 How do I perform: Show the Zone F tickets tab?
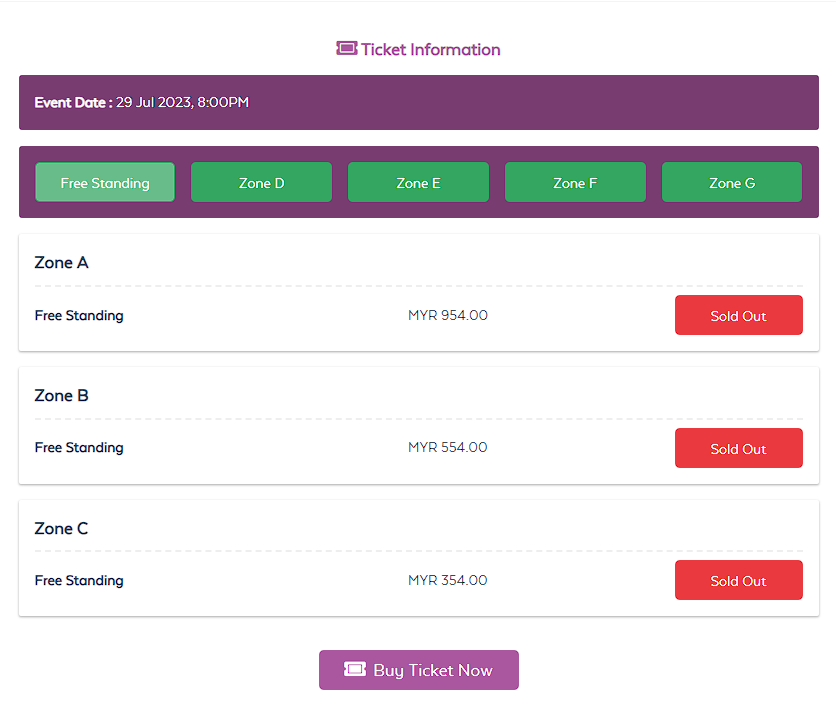tap(575, 182)
